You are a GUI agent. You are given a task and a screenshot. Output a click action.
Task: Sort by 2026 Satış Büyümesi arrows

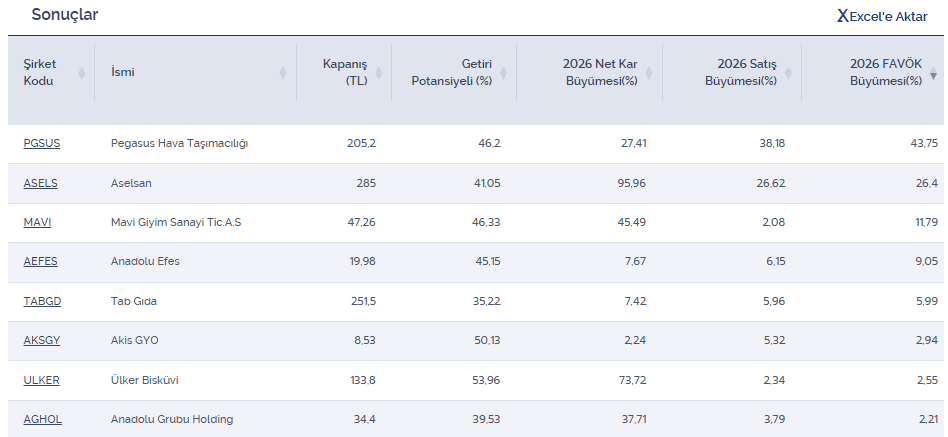(x=788, y=72)
